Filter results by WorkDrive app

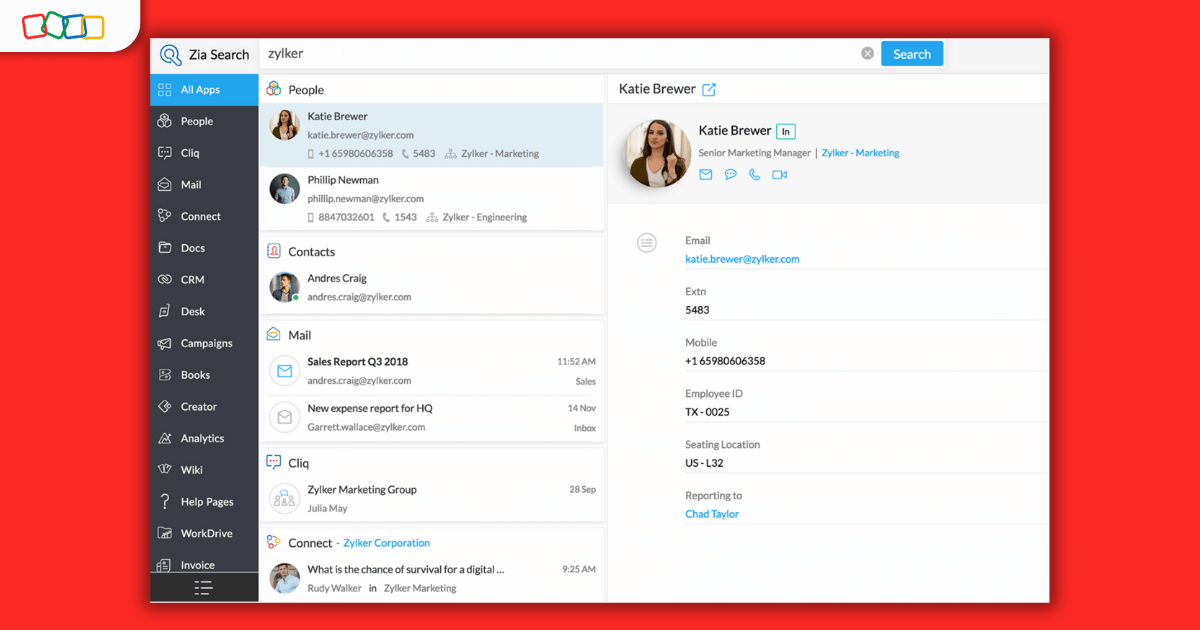pos(204,533)
